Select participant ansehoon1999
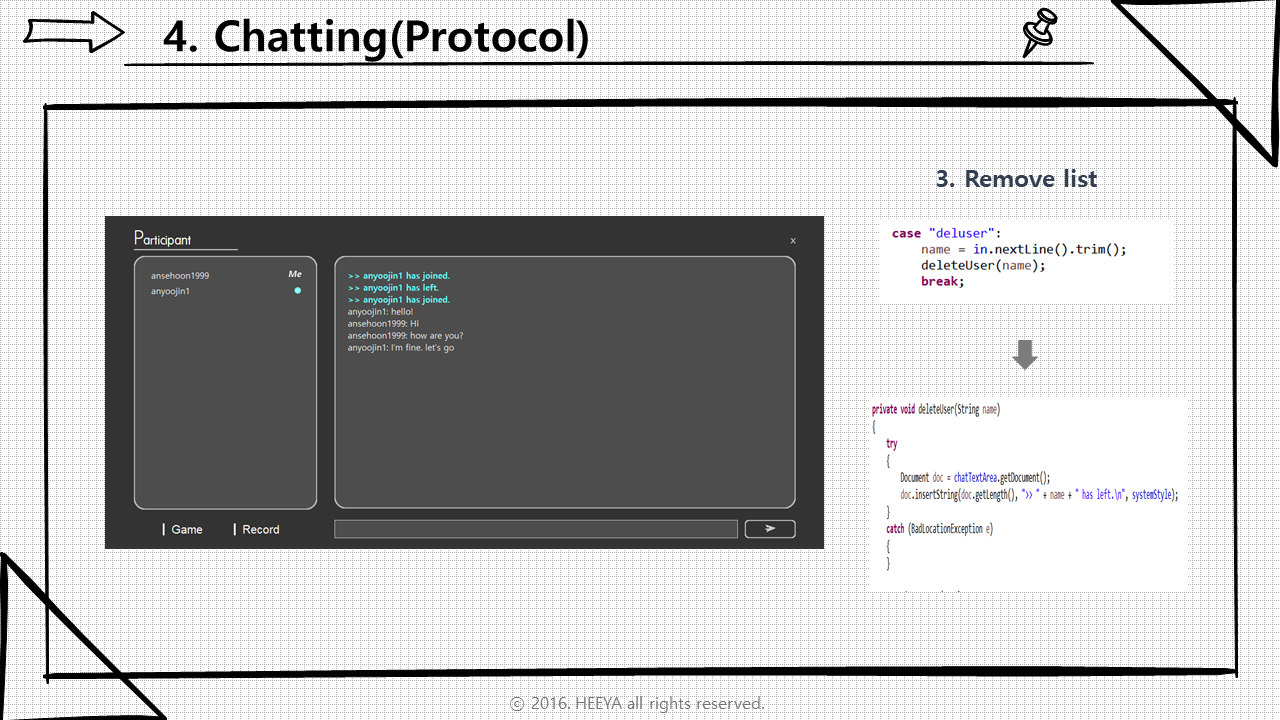1280x720 pixels. pyautogui.click(x=180, y=275)
